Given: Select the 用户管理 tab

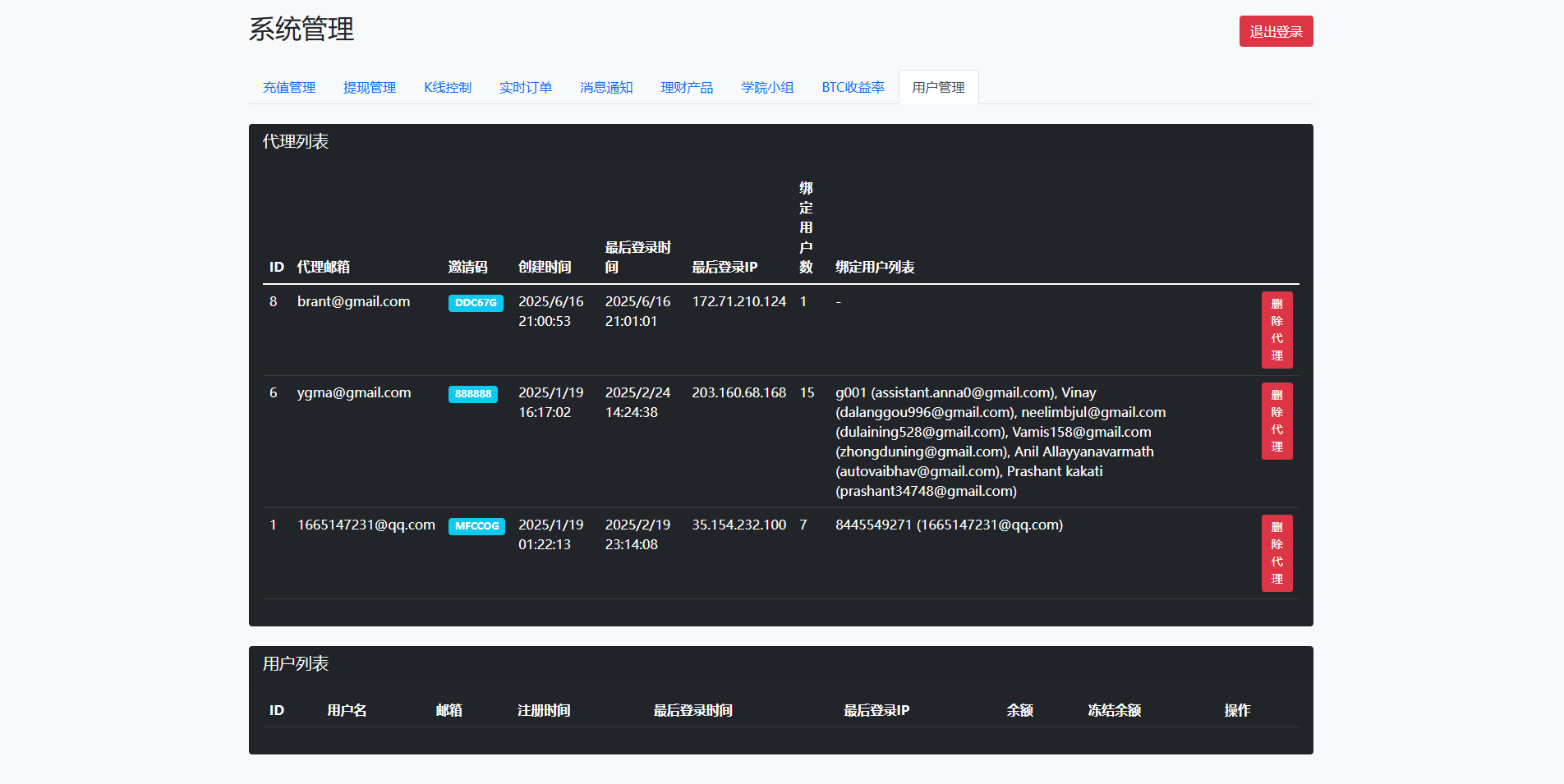Looking at the screenshot, I should coord(938,87).
